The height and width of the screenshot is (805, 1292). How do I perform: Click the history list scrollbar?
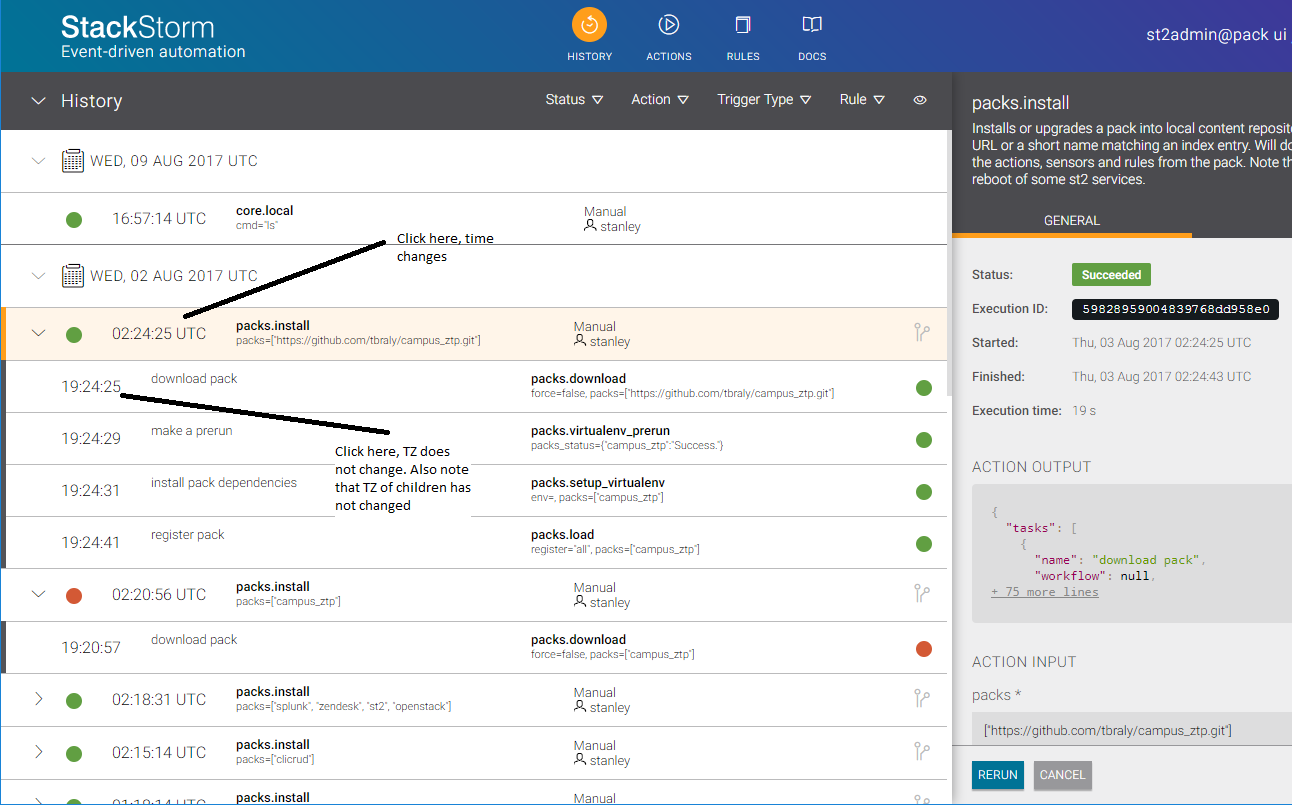click(948, 264)
